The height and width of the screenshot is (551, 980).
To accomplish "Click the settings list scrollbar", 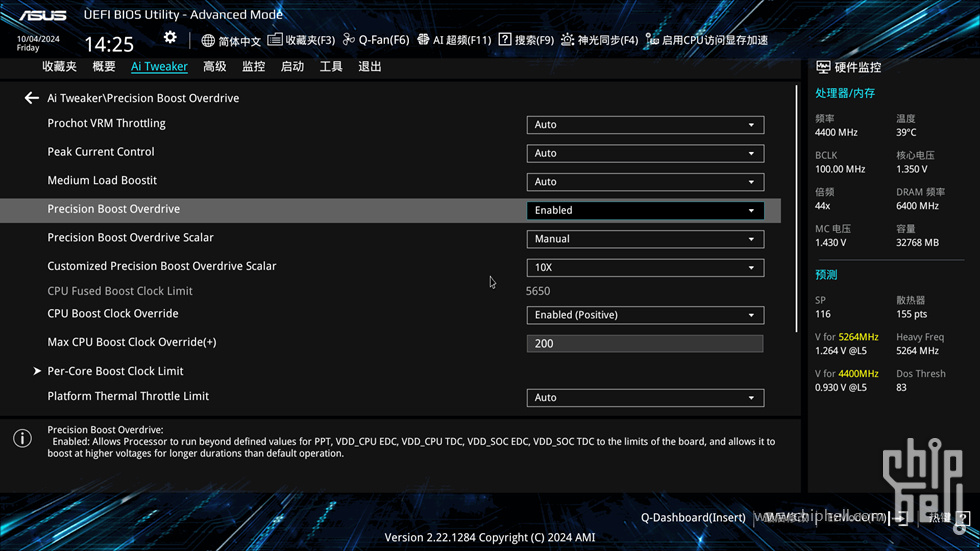I will [x=796, y=209].
